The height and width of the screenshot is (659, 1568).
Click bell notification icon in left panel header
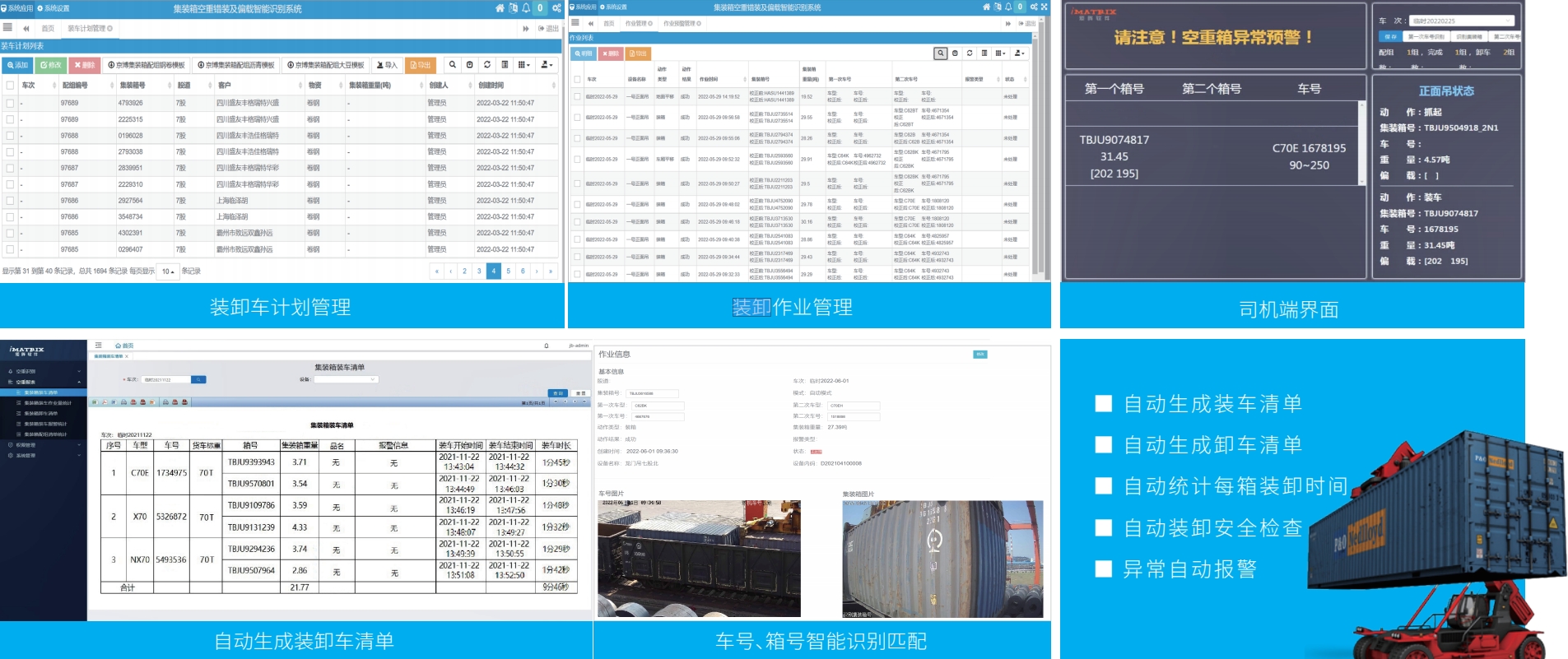pyautogui.click(x=526, y=8)
